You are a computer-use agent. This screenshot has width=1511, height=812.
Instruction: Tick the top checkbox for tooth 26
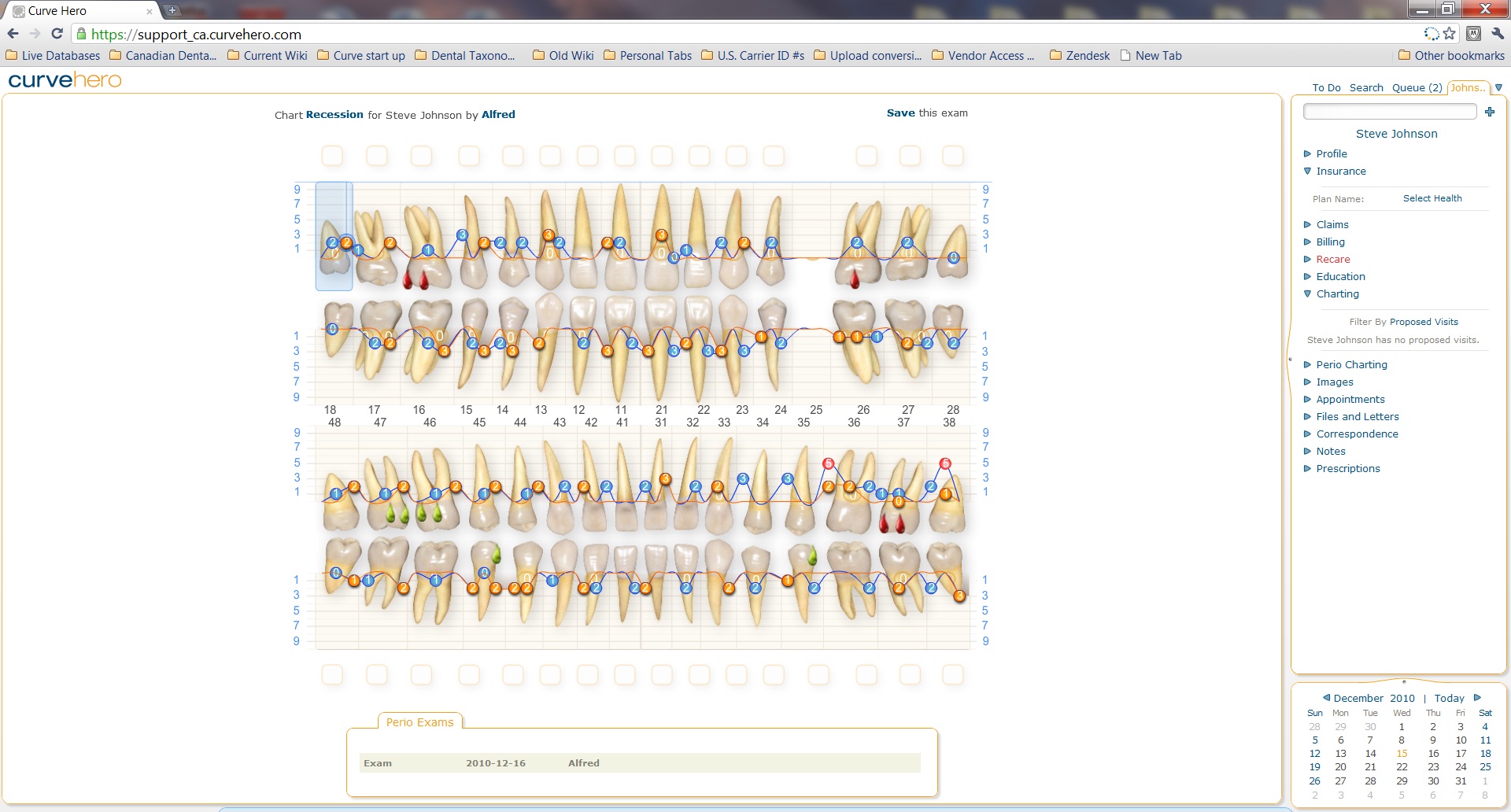click(866, 155)
